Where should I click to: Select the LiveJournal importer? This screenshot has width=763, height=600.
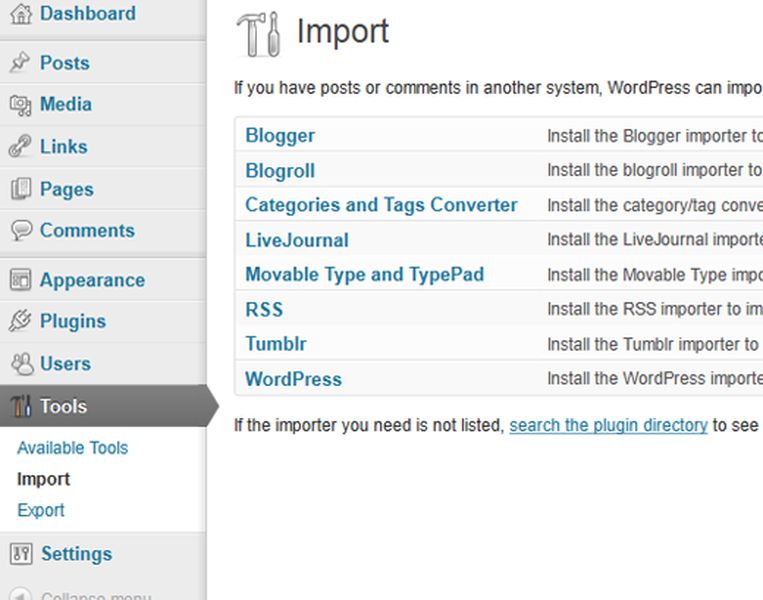tap(297, 240)
